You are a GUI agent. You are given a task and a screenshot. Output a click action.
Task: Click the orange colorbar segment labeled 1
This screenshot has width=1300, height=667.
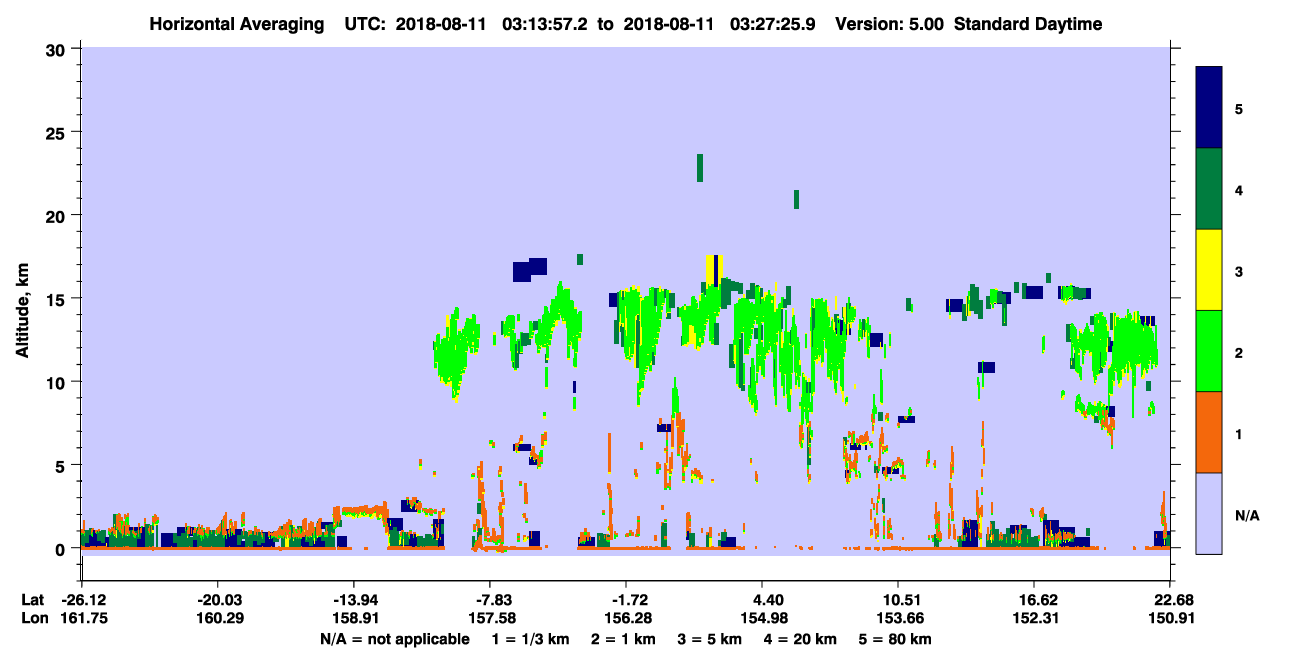click(x=1209, y=432)
